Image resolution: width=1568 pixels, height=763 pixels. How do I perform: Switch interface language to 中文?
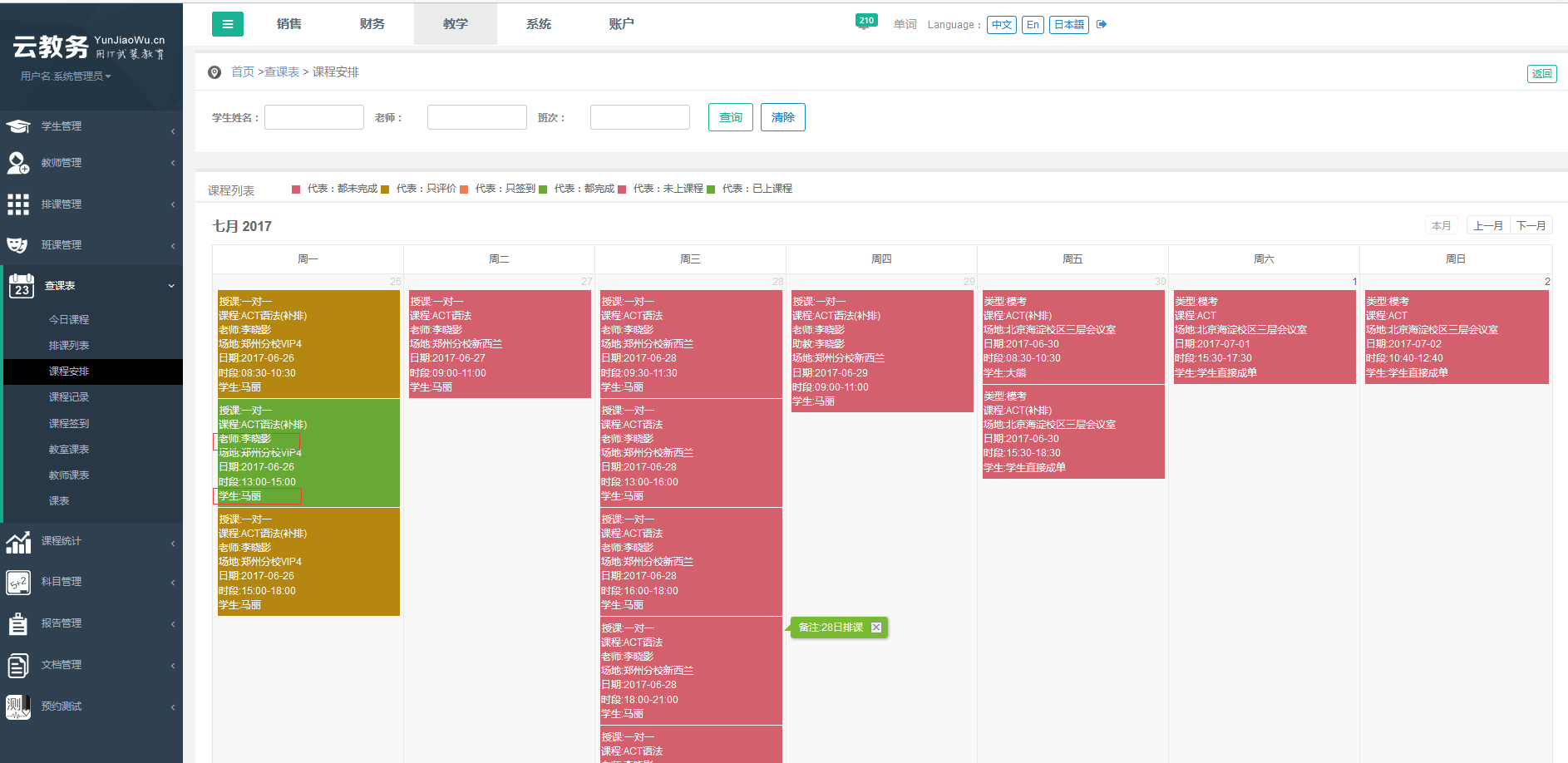coord(1001,24)
